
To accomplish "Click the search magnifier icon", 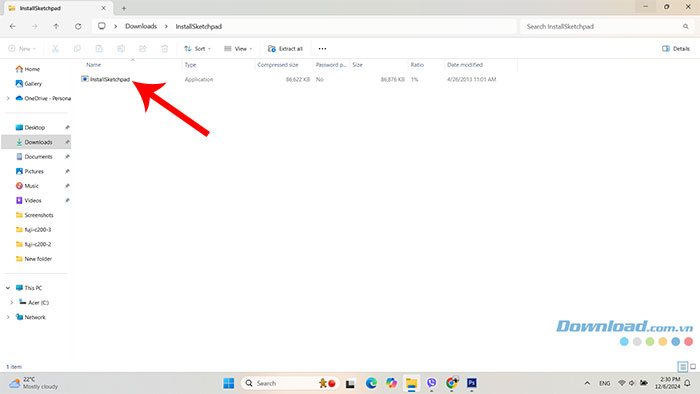I will 686,26.
